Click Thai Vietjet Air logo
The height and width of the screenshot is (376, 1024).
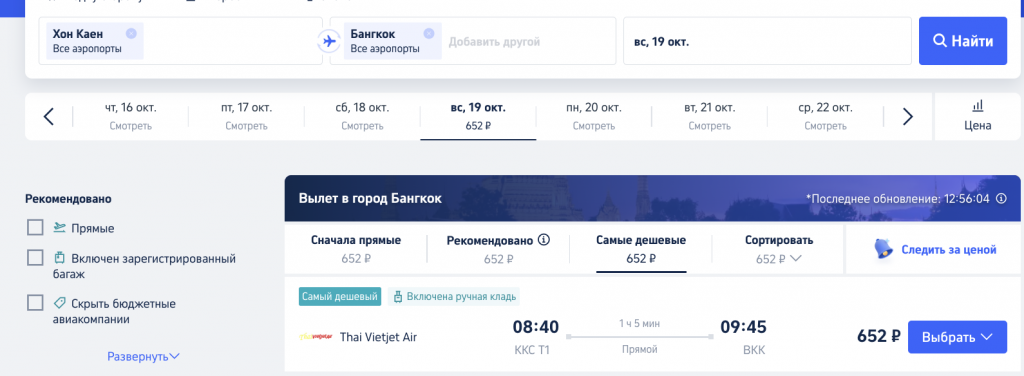(315, 337)
